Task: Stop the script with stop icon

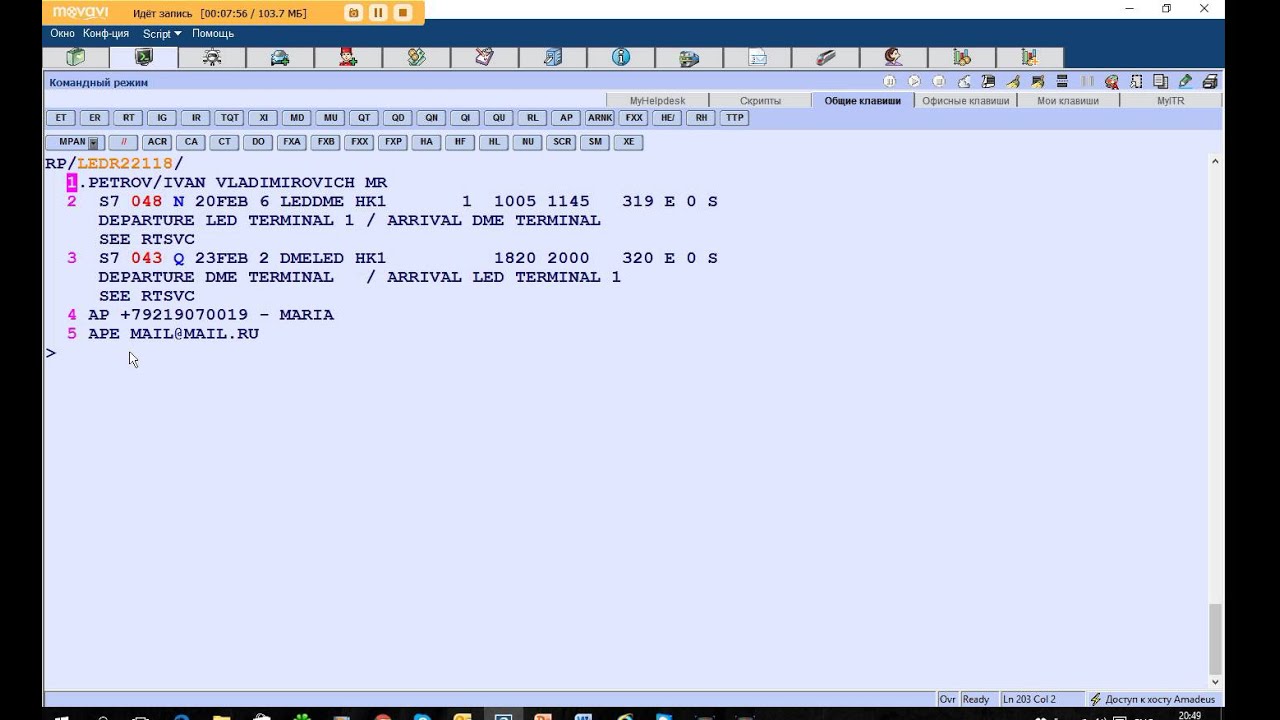Action: [x=938, y=82]
